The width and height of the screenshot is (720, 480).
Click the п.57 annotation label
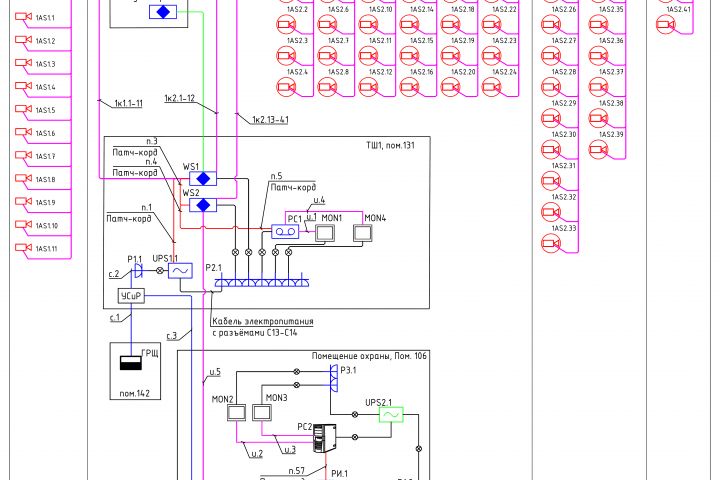[297, 471]
